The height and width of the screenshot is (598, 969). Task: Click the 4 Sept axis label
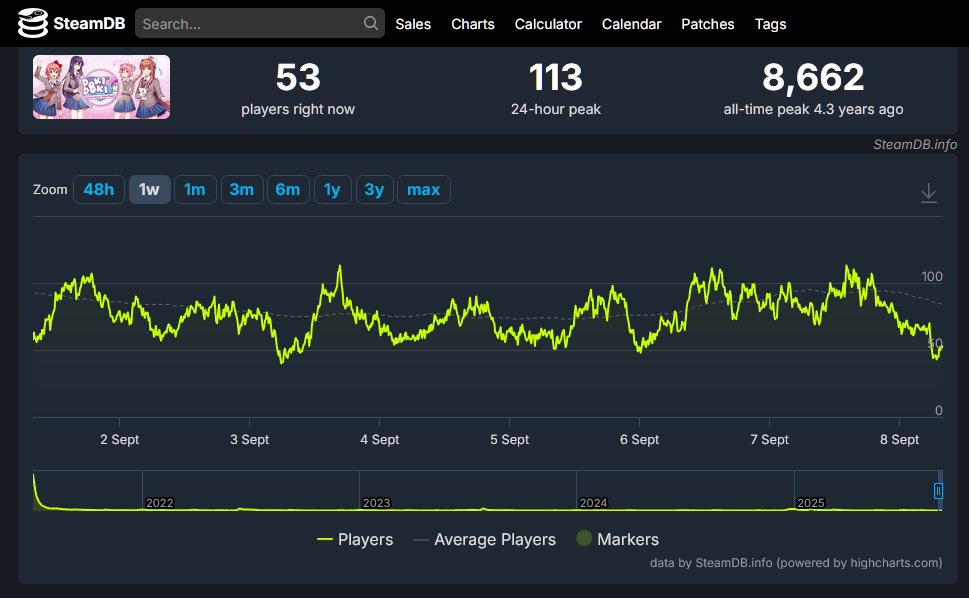click(379, 439)
